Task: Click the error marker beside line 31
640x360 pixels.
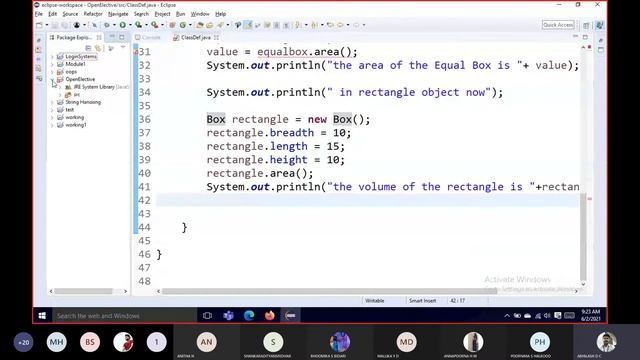Action: [x=136, y=52]
